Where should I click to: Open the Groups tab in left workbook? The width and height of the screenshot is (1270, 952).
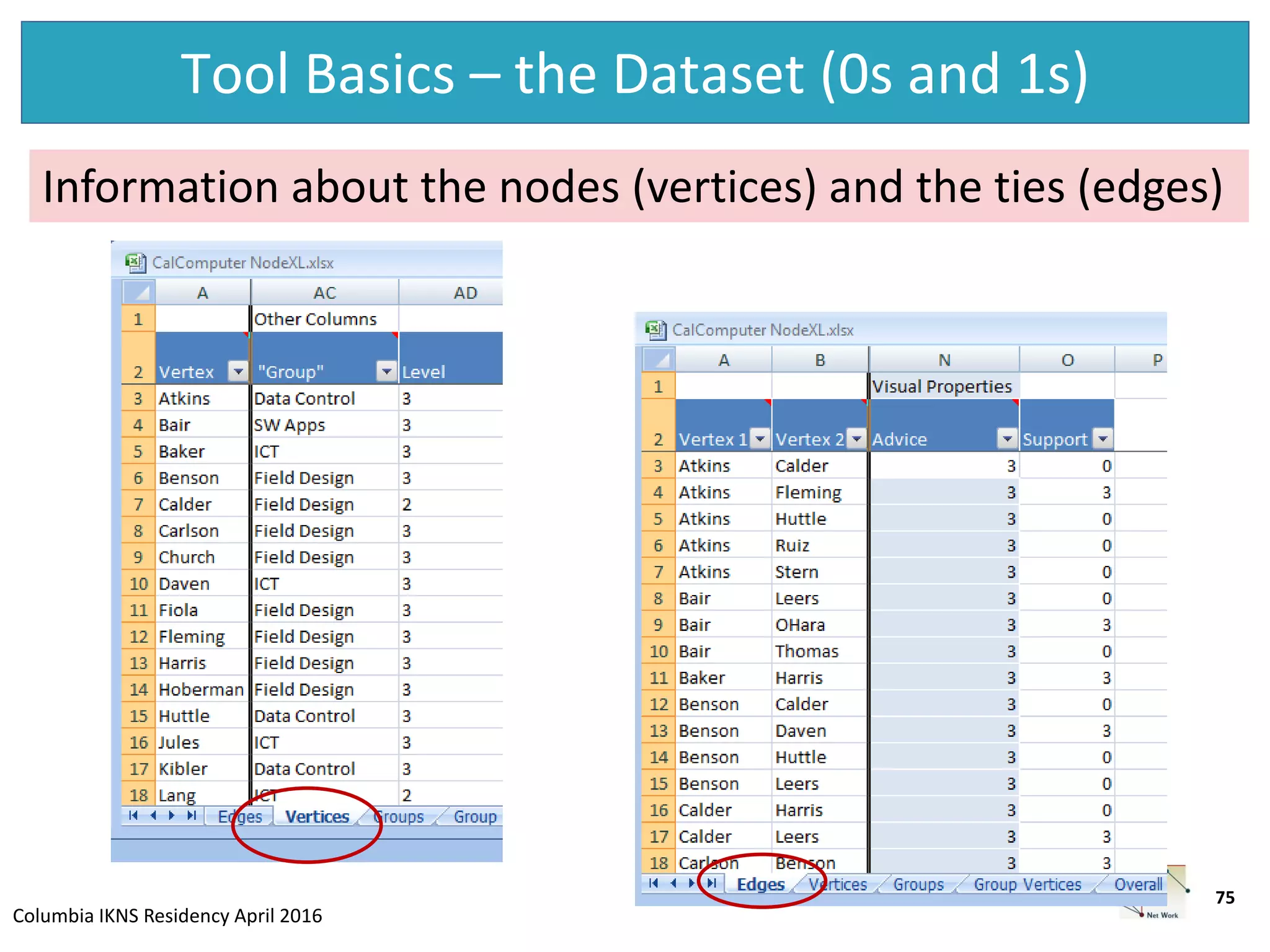click(x=400, y=817)
